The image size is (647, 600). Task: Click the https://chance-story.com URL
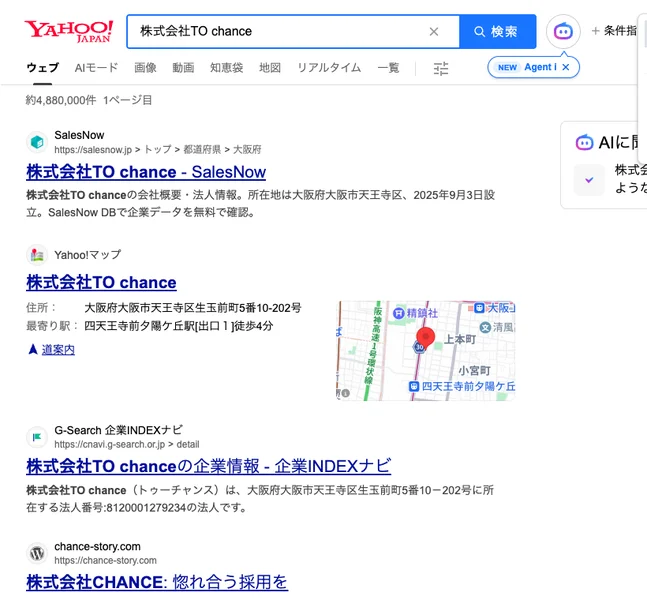click(x=106, y=560)
